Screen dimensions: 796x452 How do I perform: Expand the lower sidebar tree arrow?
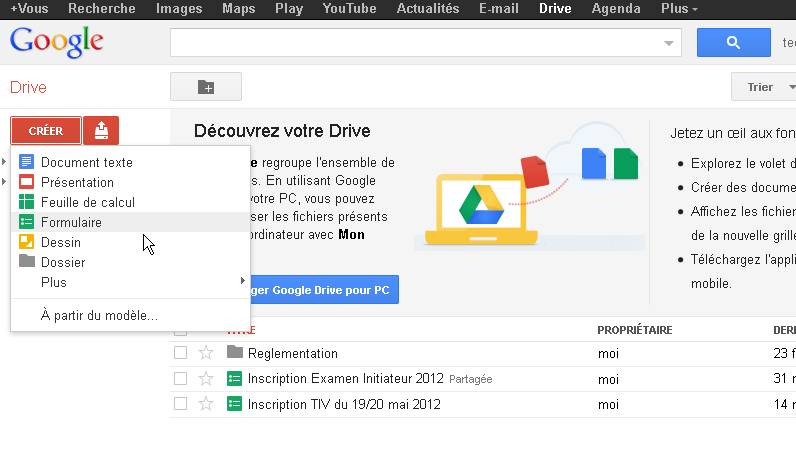[4, 182]
